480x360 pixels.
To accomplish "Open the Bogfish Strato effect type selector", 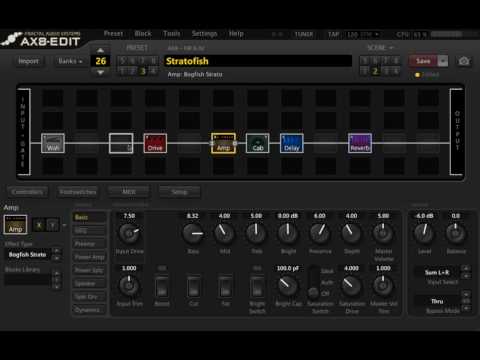I will [x=27, y=255].
